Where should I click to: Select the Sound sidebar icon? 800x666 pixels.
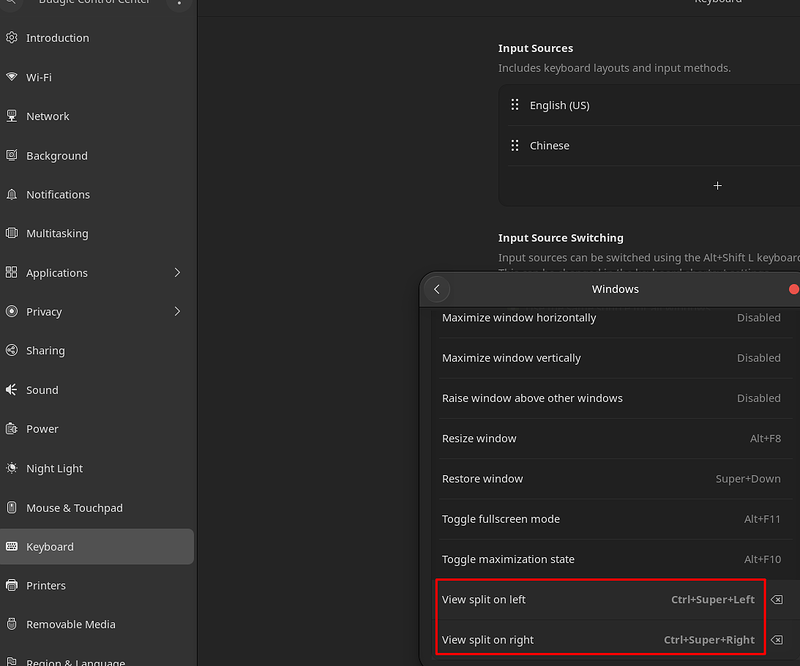(x=11, y=390)
